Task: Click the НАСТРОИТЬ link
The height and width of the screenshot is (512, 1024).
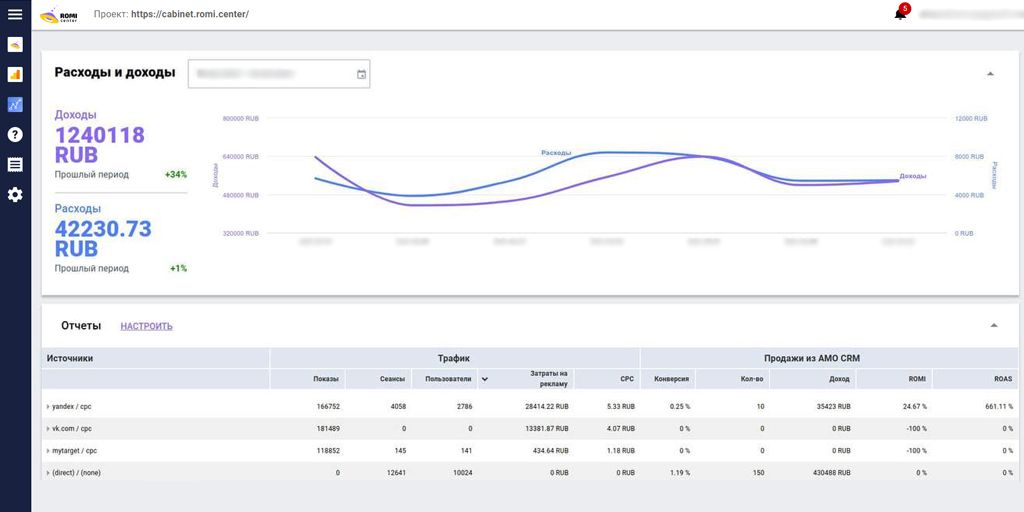Action: (x=146, y=326)
